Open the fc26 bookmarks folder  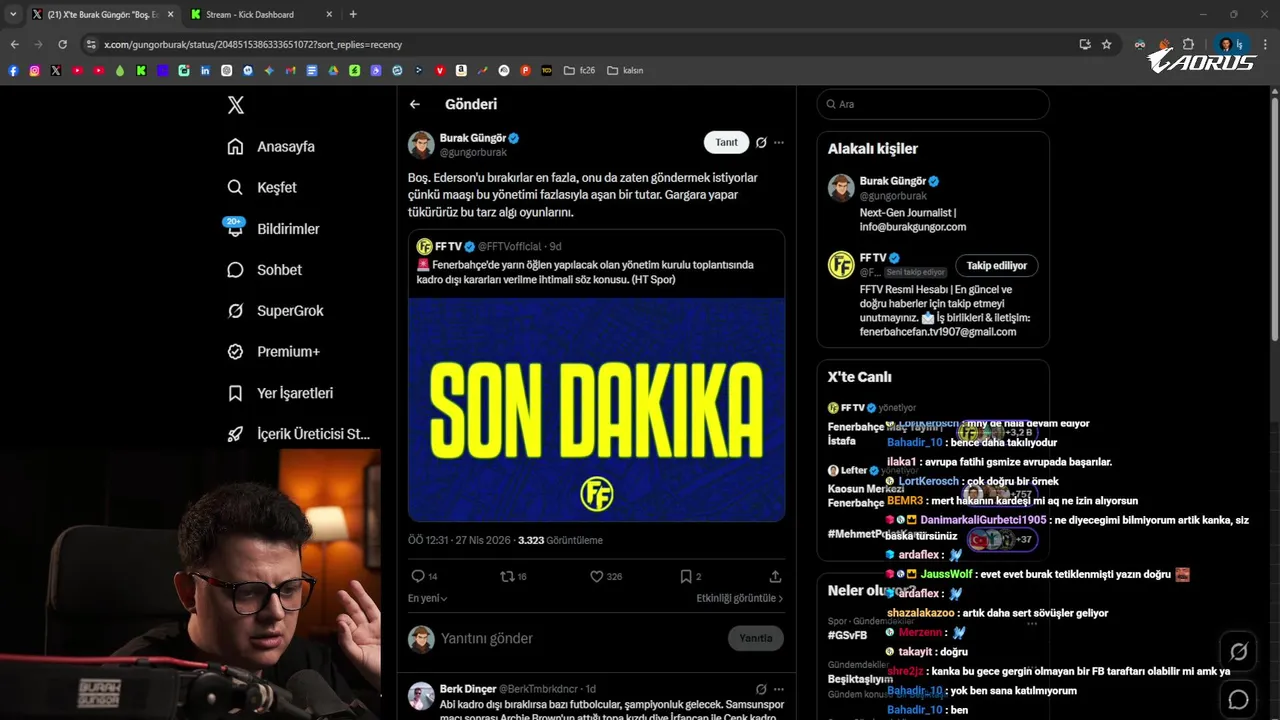coord(579,71)
